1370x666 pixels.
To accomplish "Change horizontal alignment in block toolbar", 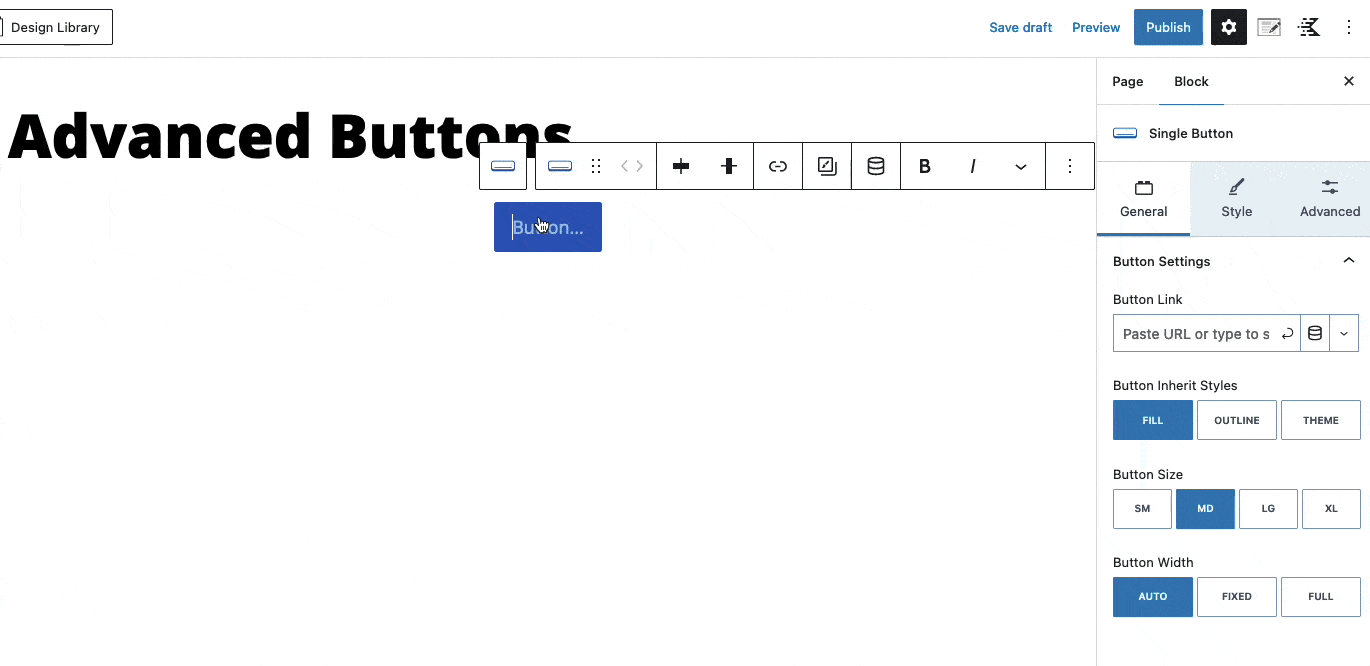I will (x=681, y=166).
